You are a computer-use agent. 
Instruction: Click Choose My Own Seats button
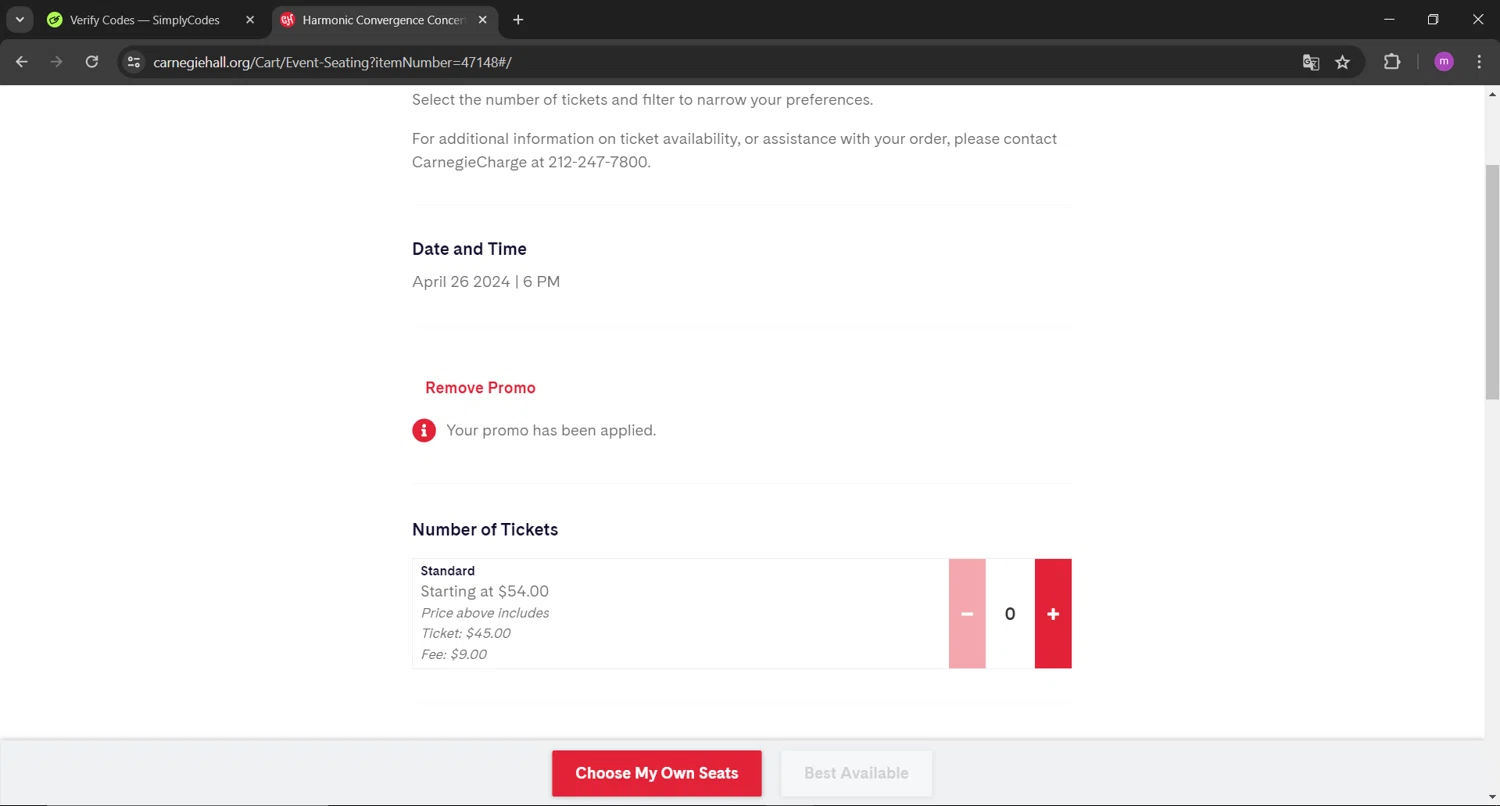(657, 773)
